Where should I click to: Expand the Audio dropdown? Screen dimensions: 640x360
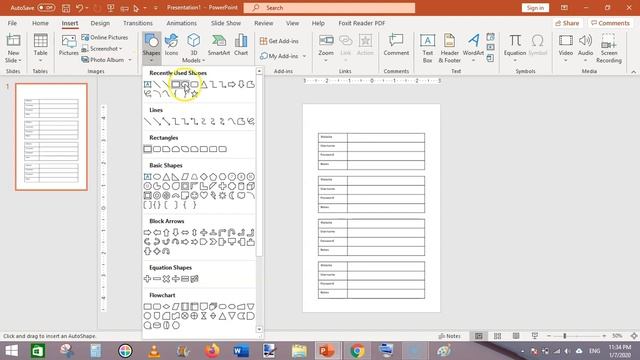click(585, 60)
